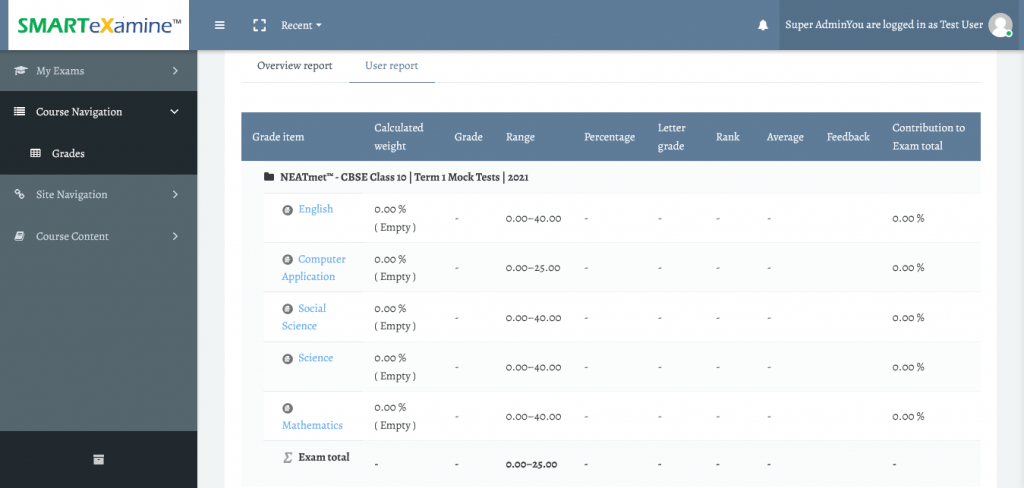This screenshot has width=1024, height=488.
Task: Click the Contribution to Exam total header
Action: pyautogui.click(x=929, y=137)
